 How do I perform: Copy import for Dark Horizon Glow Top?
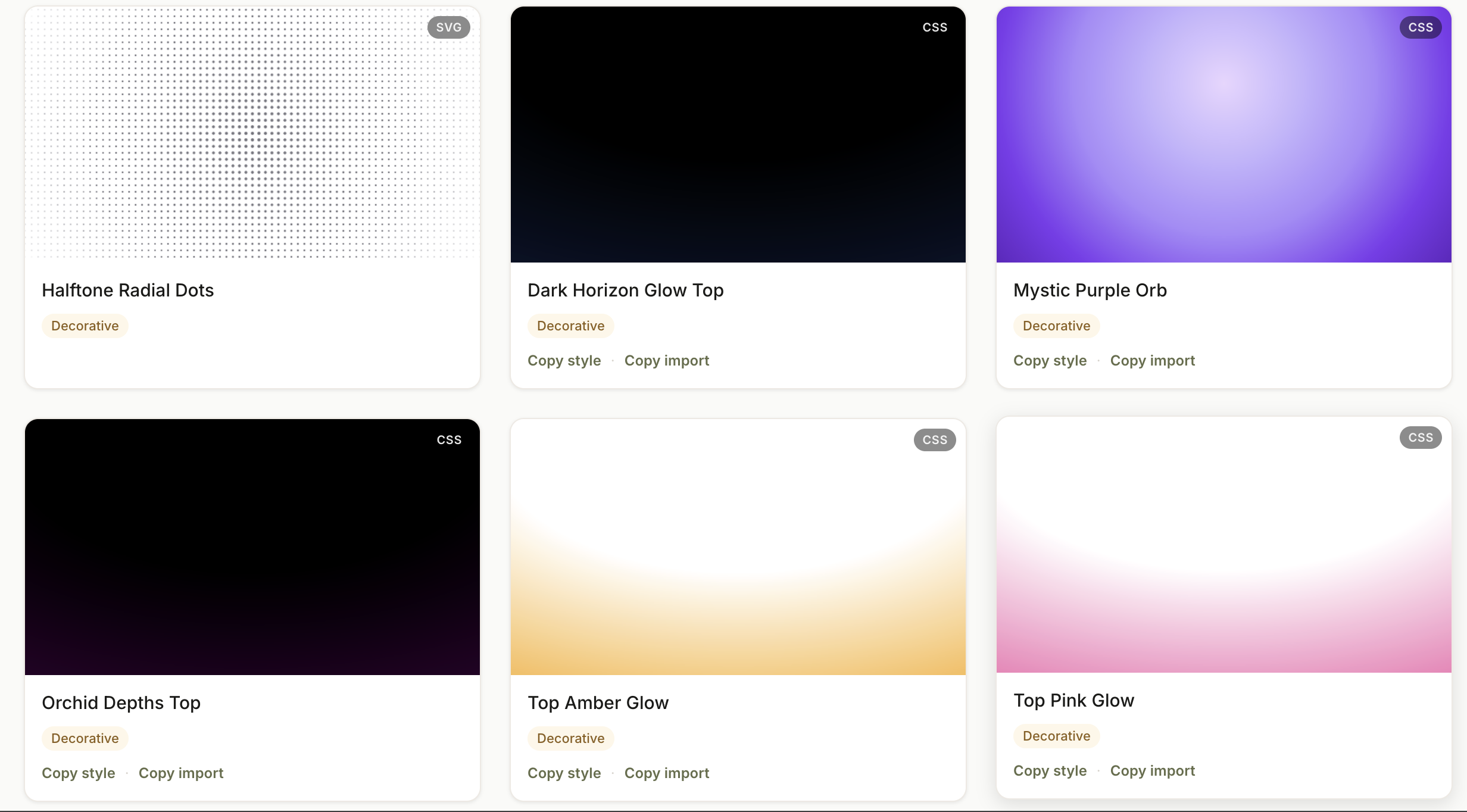666,361
